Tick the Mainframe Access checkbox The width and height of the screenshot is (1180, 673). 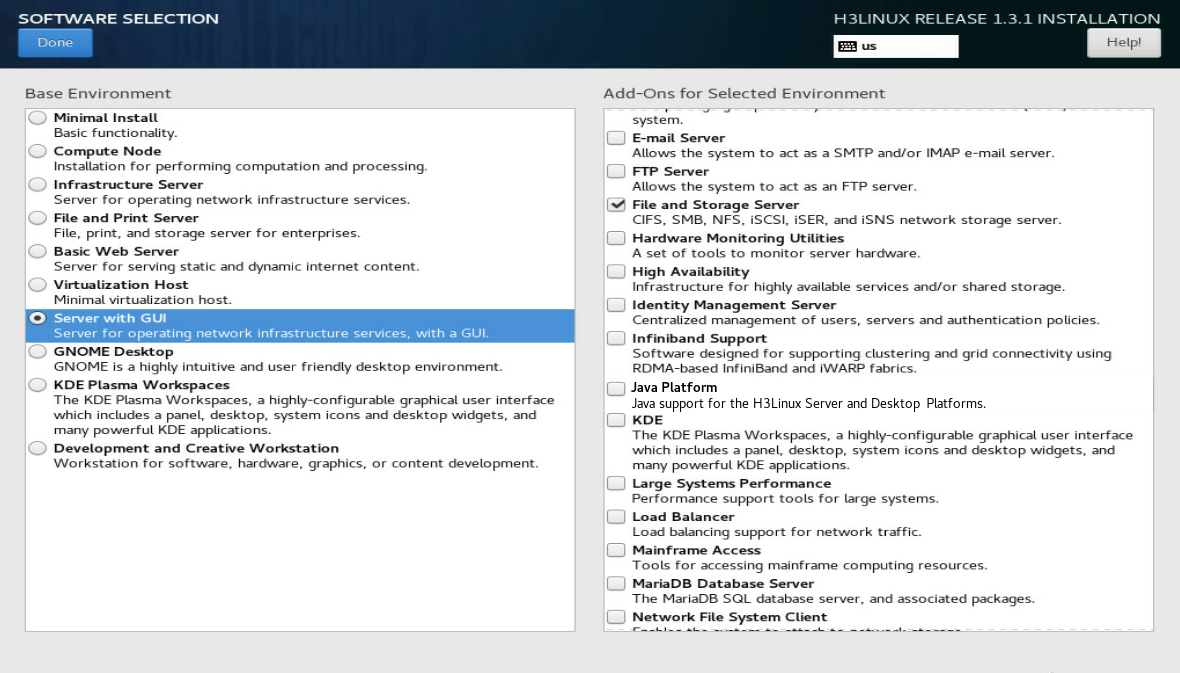(616, 550)
